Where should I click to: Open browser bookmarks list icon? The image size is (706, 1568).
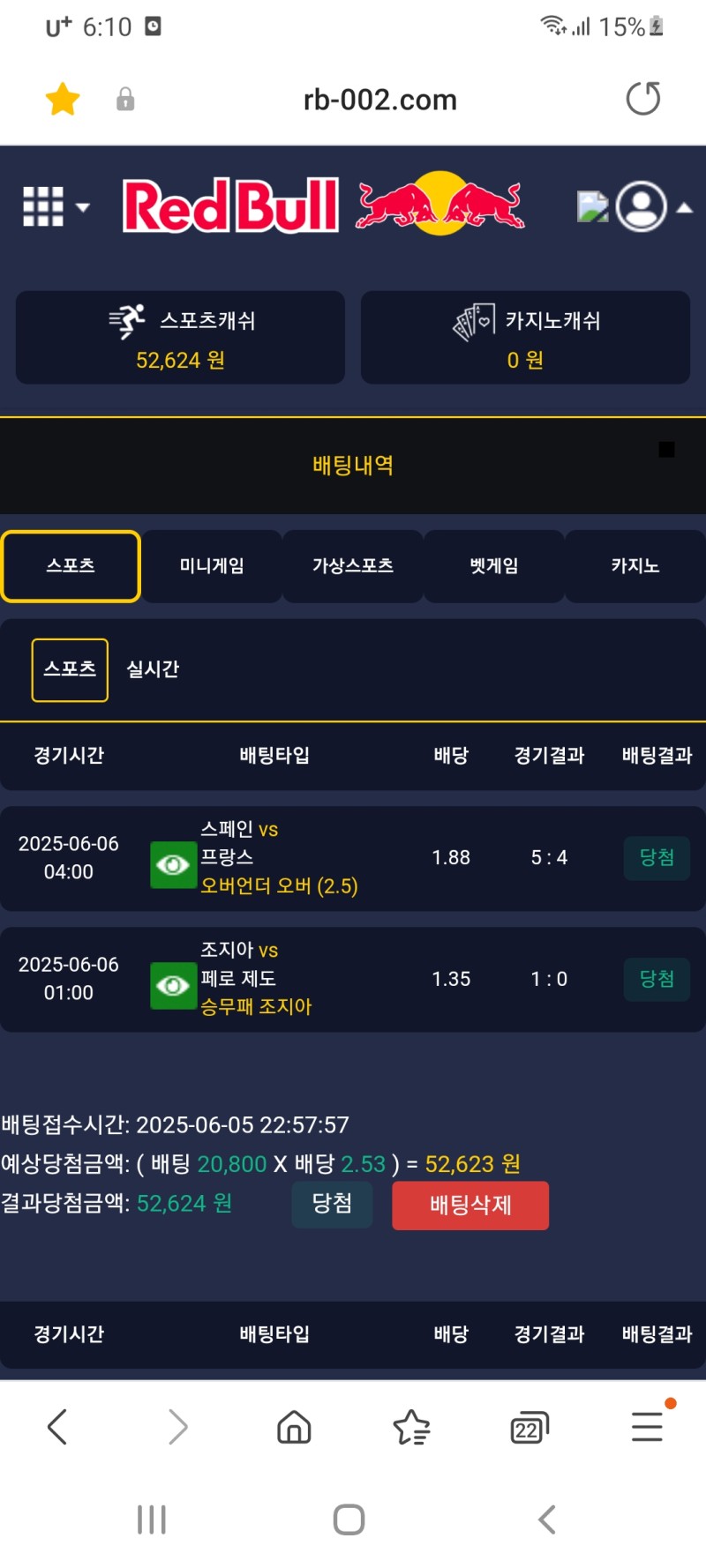[411, 1426]
